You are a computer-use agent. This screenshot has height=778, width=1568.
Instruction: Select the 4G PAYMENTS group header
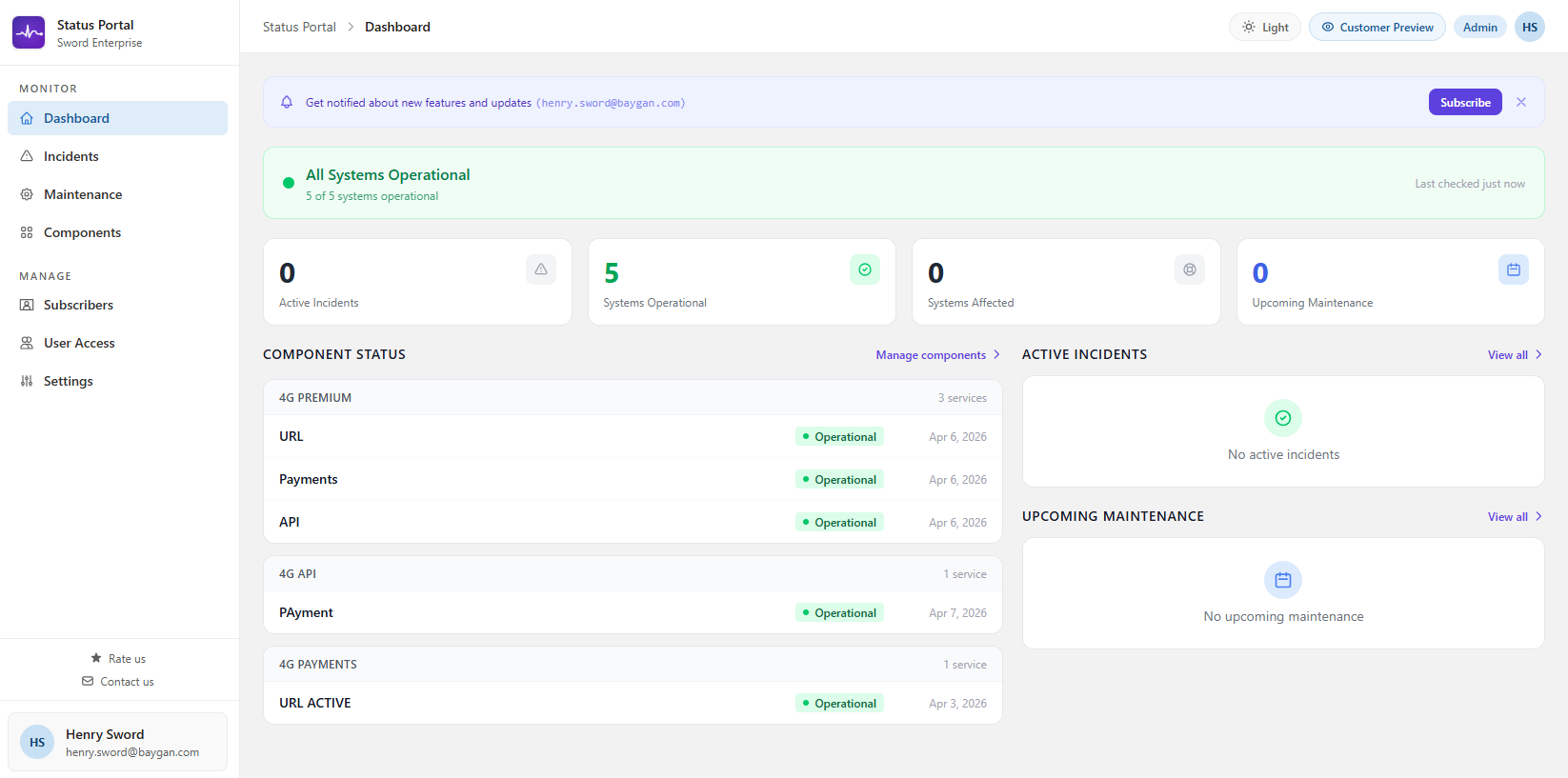(x=633, y=665)
